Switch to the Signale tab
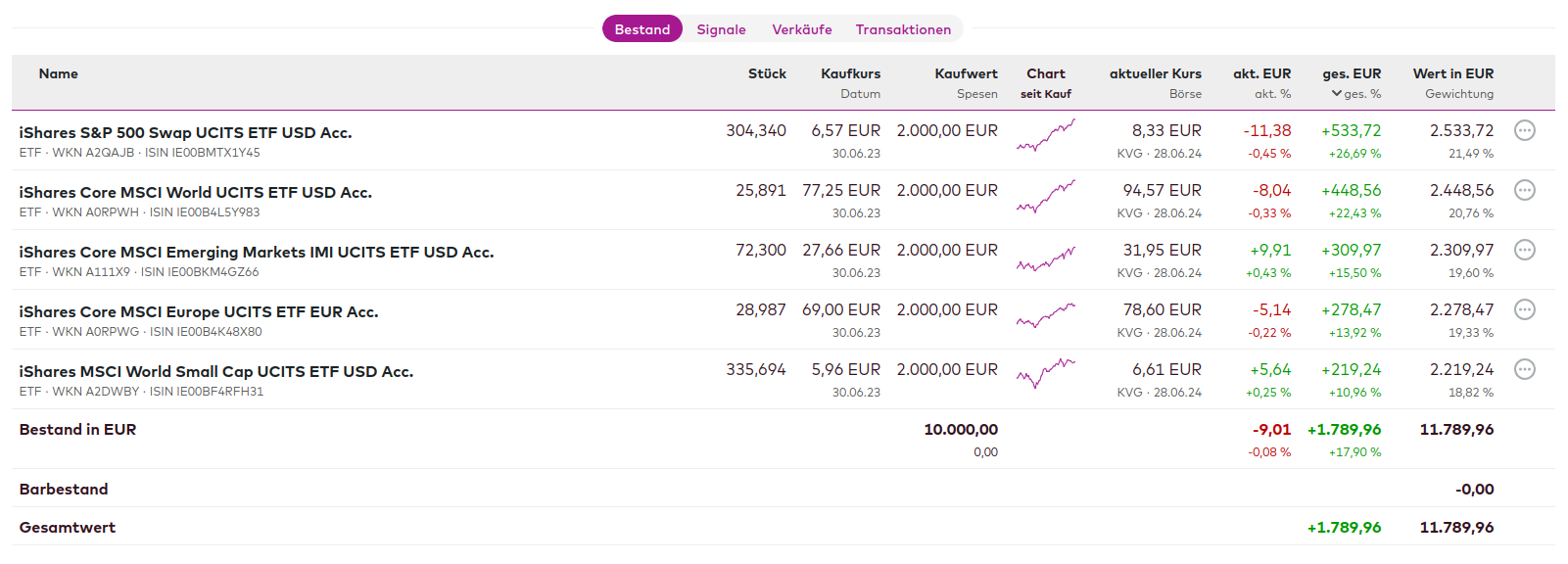Image resolution: width=1568 pixels, height=564 pixels. pyautogui.click(x=721, y=29)
